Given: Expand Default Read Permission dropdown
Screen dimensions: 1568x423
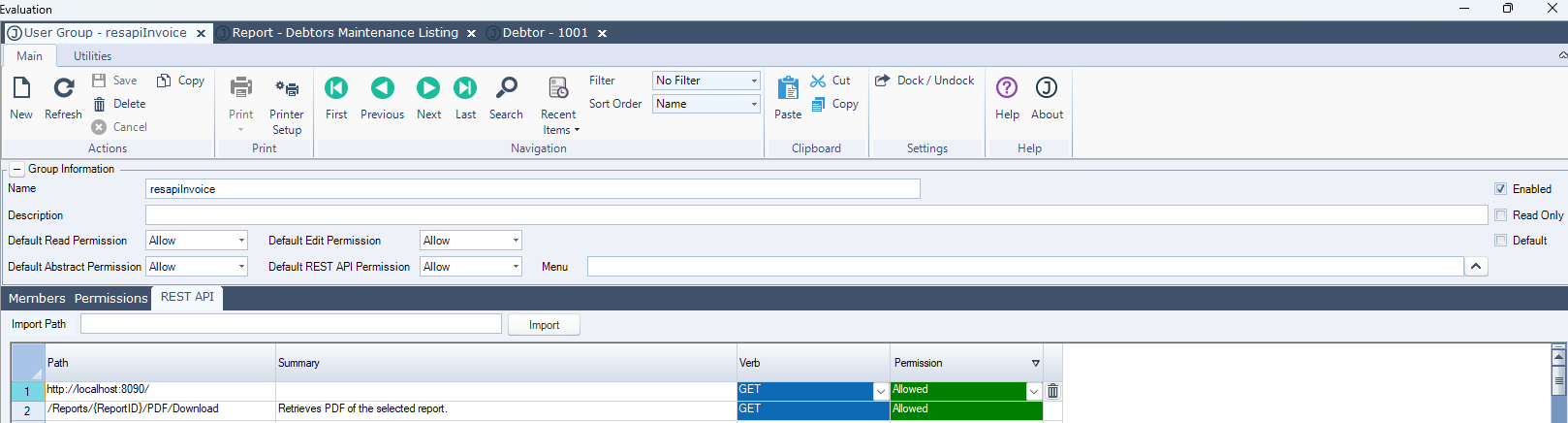Looking at the screenshot, I should click(197, 241).
